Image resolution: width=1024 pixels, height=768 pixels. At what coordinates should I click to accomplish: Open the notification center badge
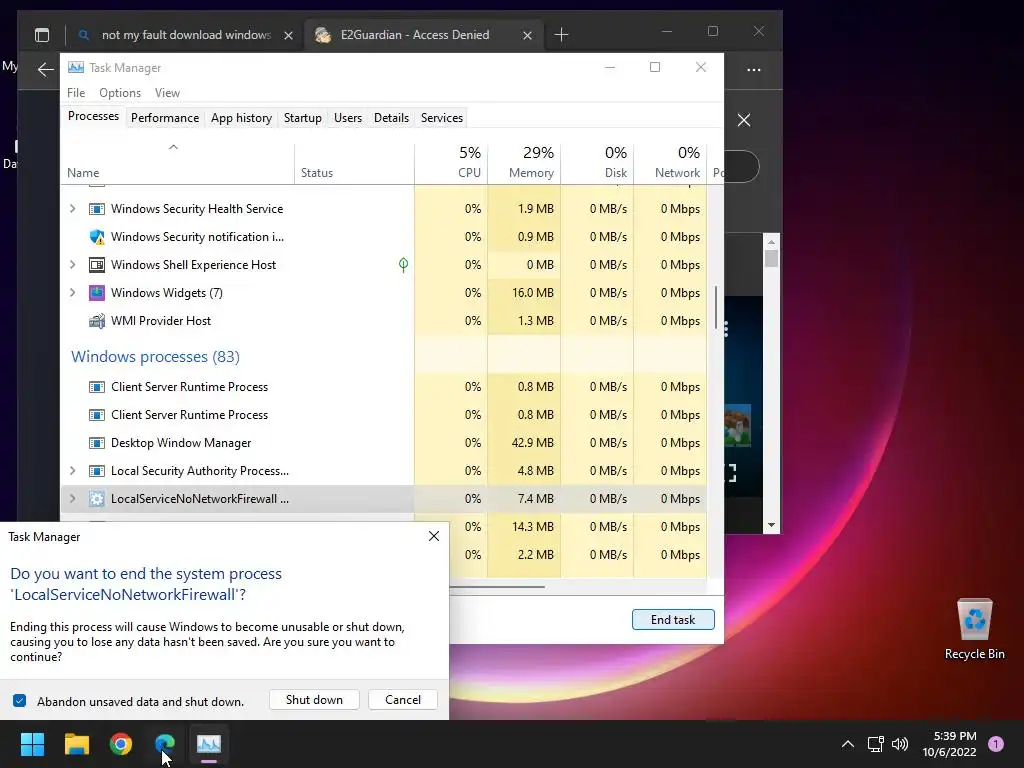[996, 744]
